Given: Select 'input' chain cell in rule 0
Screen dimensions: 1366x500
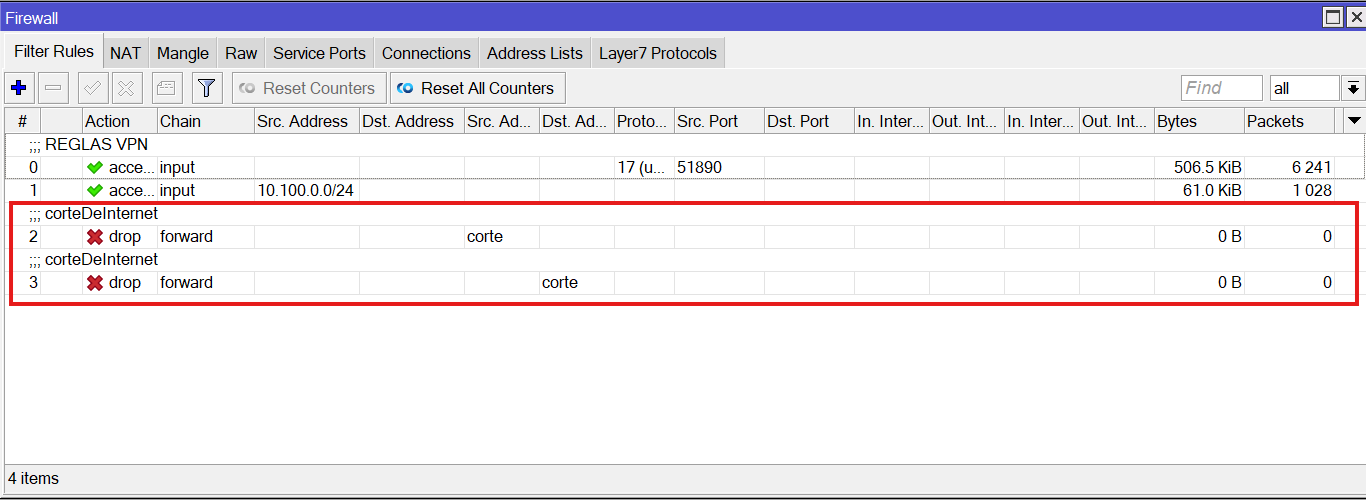Looking at the screenshot, I should (206, 167).
